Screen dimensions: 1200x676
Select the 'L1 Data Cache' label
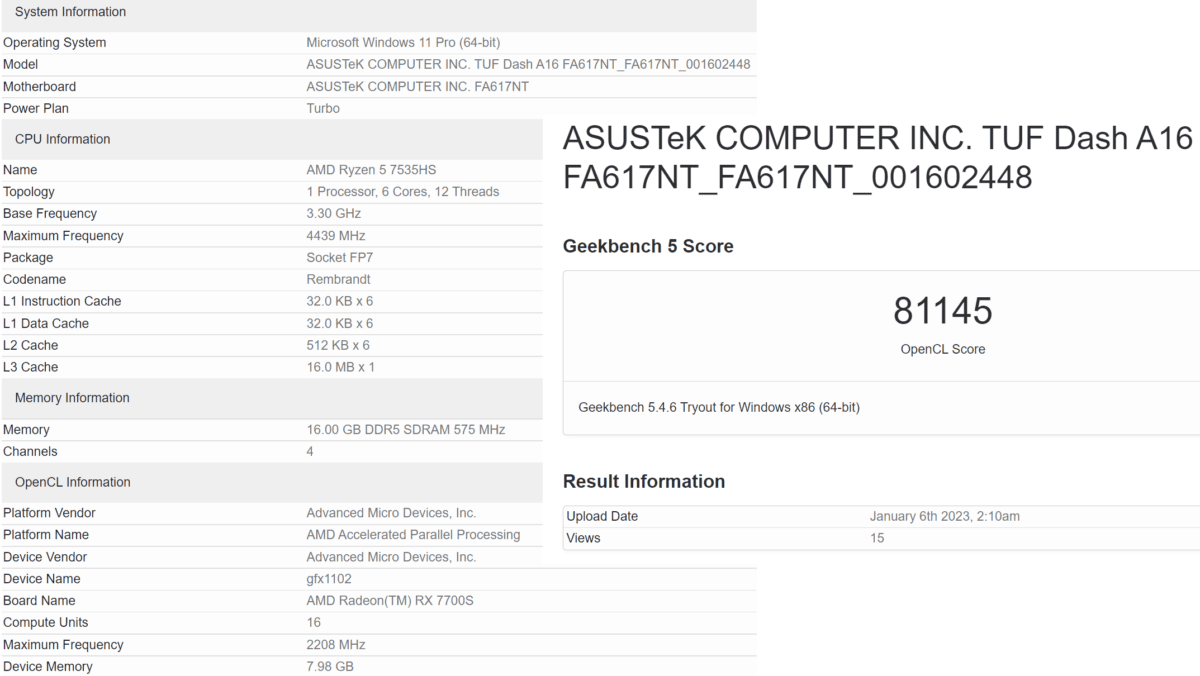46,324
